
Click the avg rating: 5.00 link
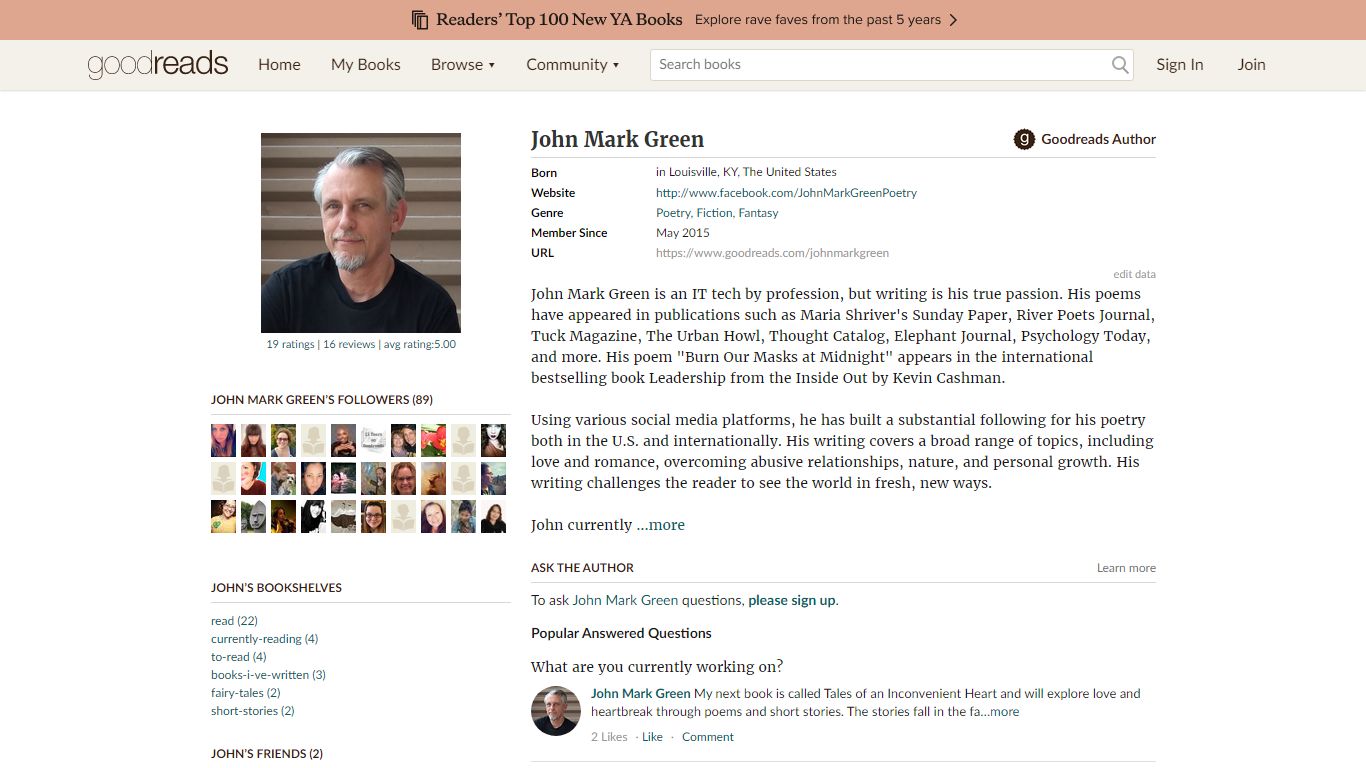point(420,344)
